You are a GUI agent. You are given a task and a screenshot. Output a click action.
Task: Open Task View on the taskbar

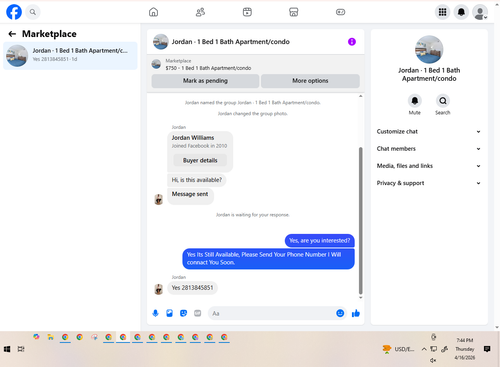21,349
